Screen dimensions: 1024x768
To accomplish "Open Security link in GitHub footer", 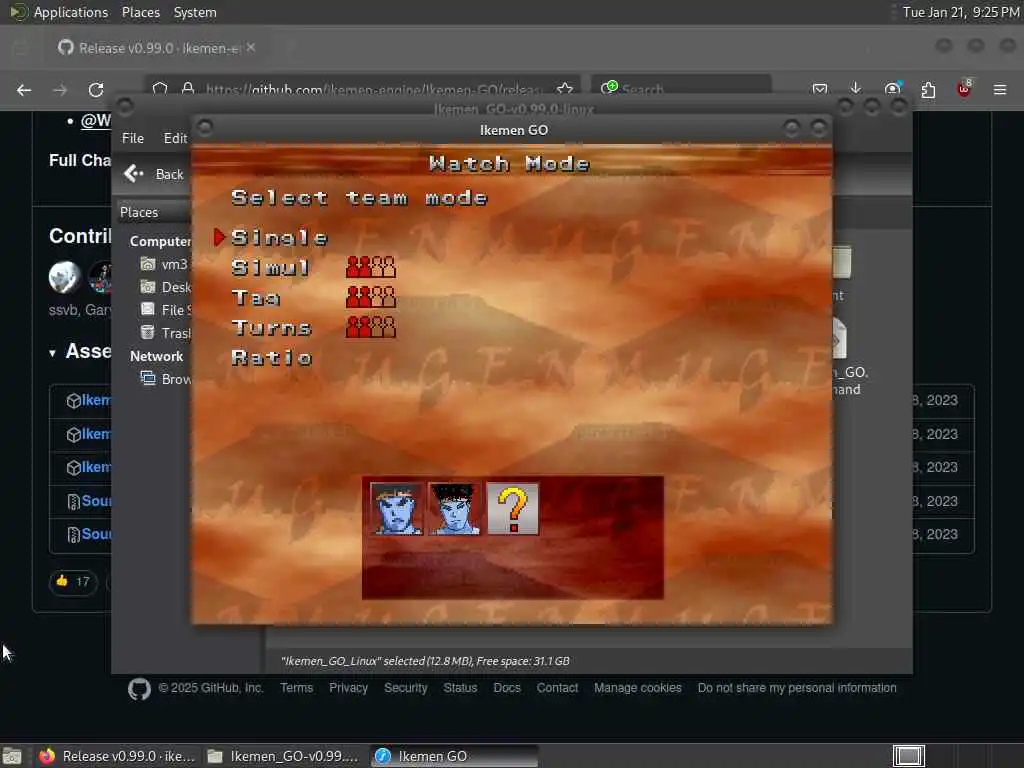I will [x=406, y=688].
